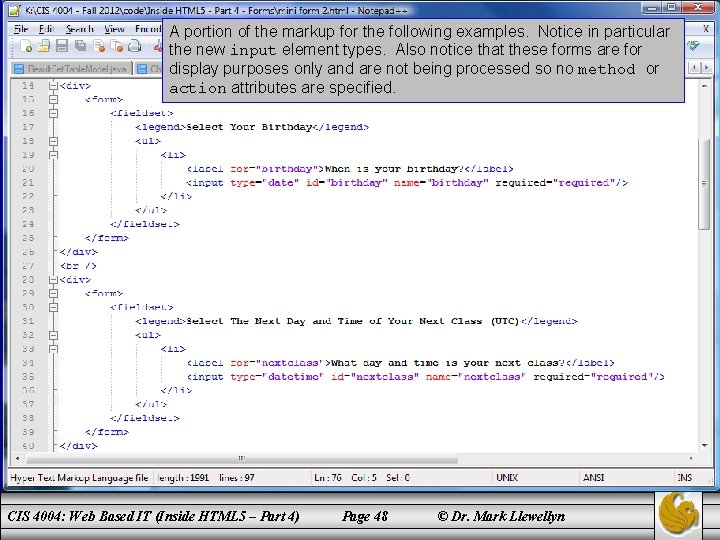
Task: Click the horizontal scrollbar left arrow
Action: [x=17, y=458]
